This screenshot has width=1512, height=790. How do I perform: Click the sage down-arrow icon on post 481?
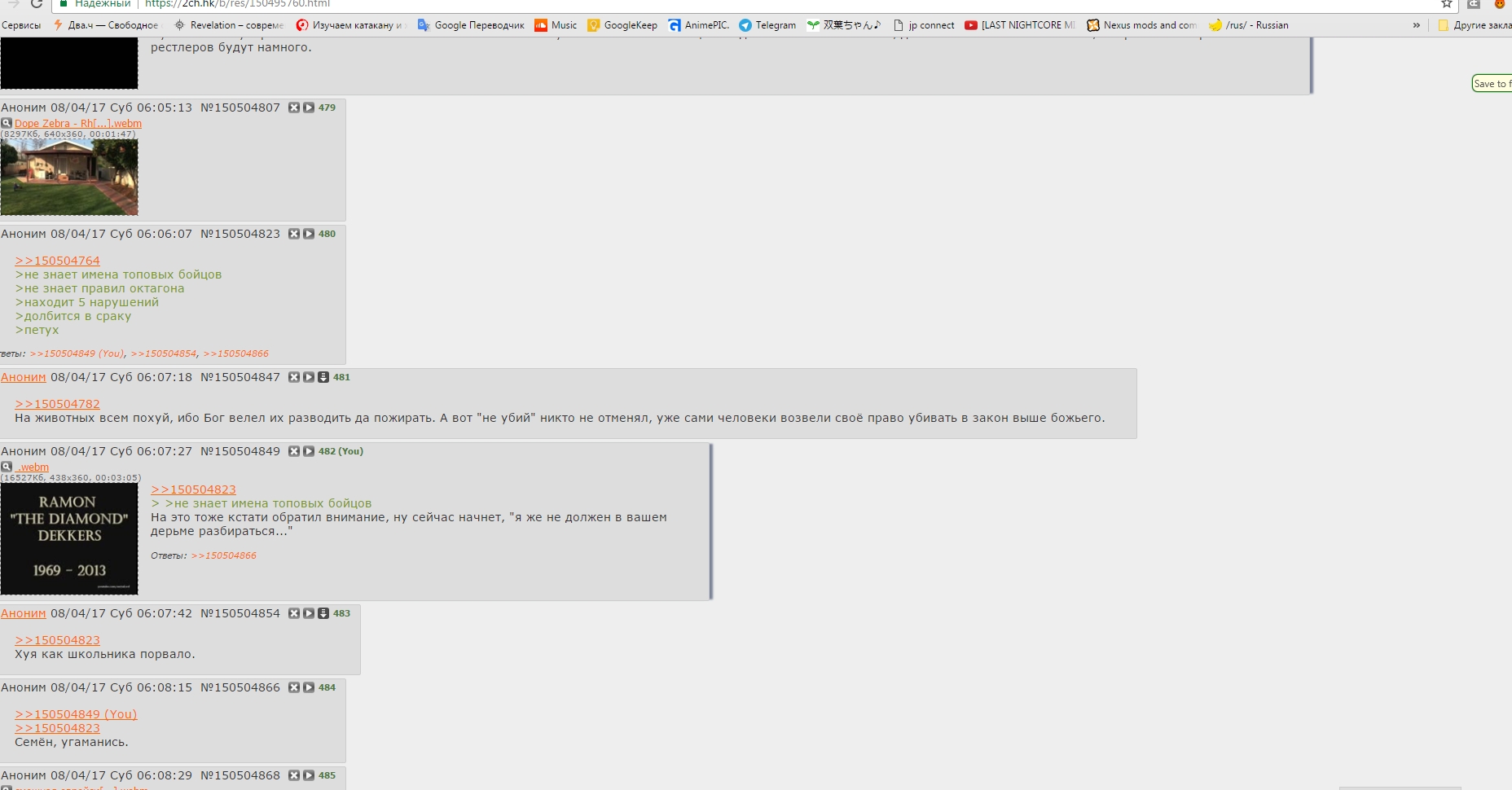pos(323,377)
